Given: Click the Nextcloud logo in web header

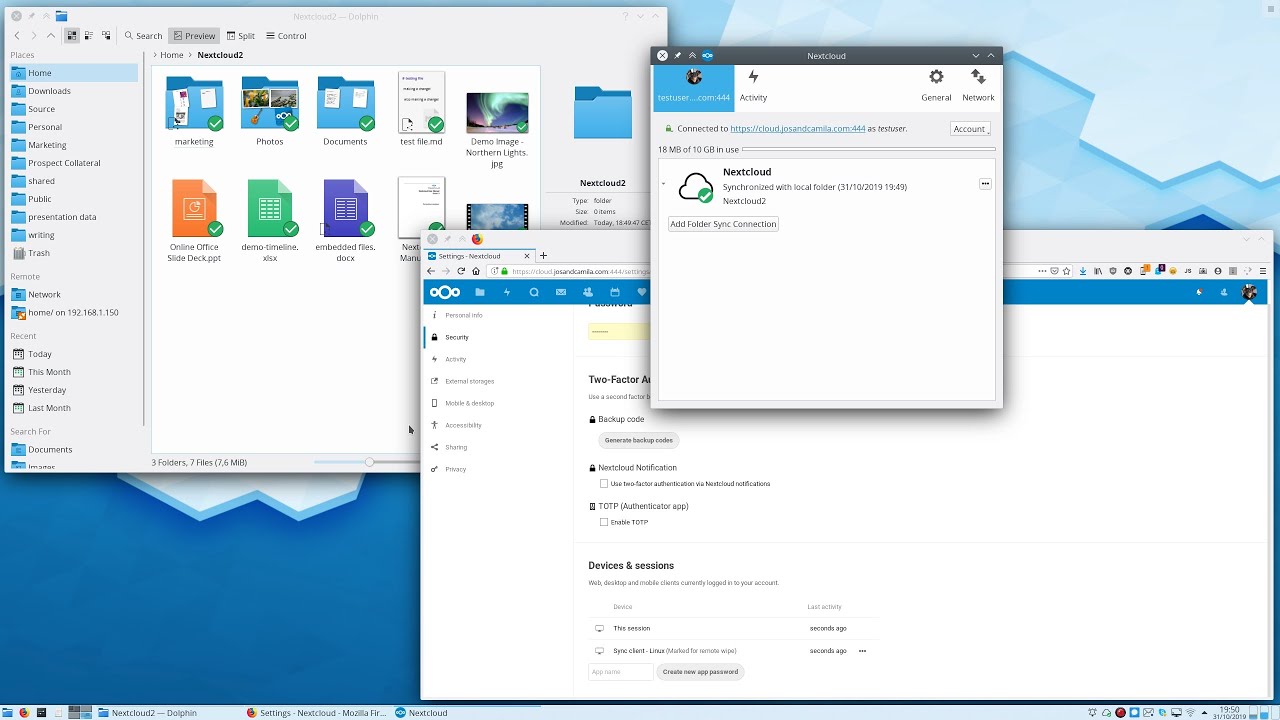Looking at the screenshot, I should point(444,292).
